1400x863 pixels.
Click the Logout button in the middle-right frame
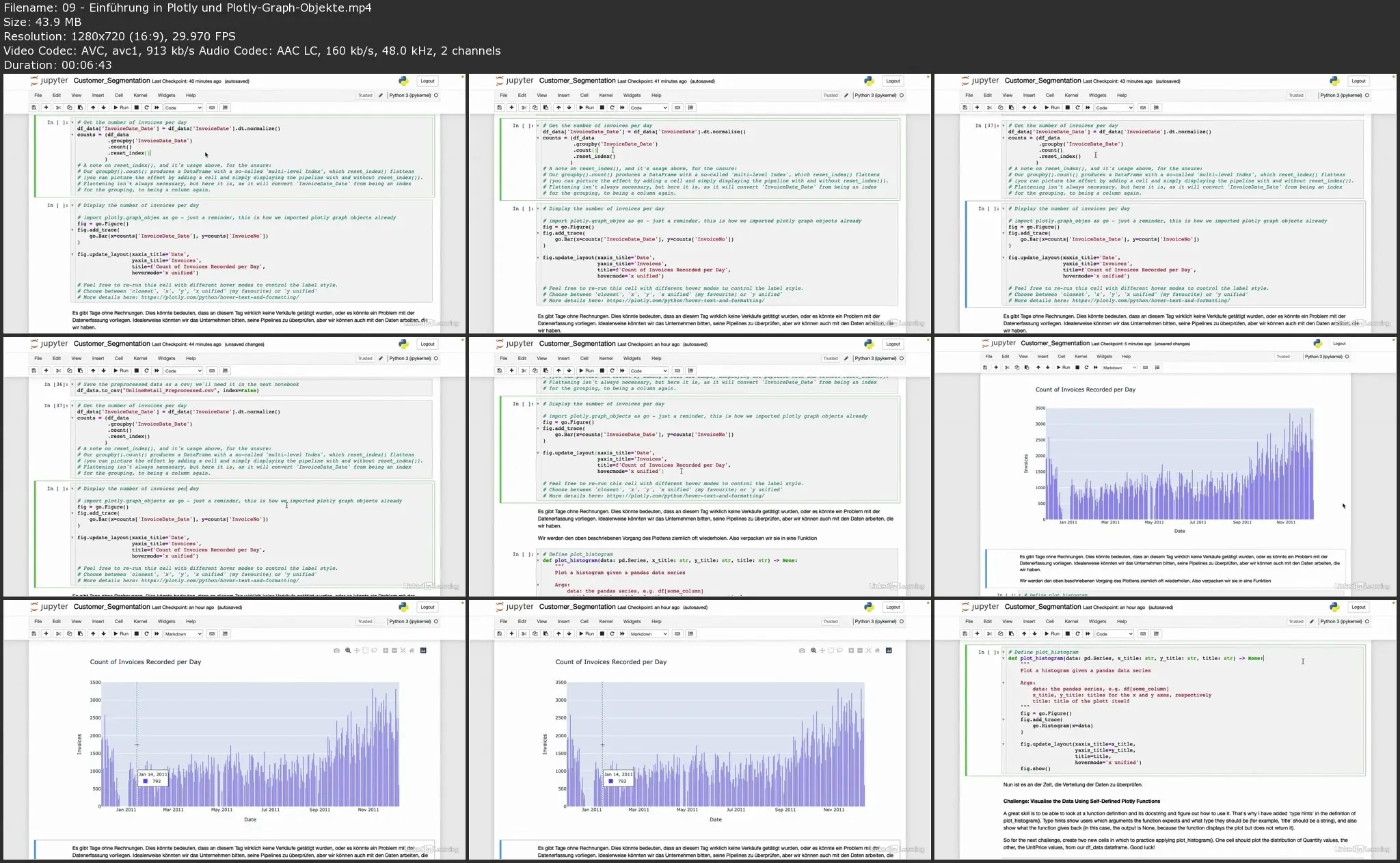1339,344
